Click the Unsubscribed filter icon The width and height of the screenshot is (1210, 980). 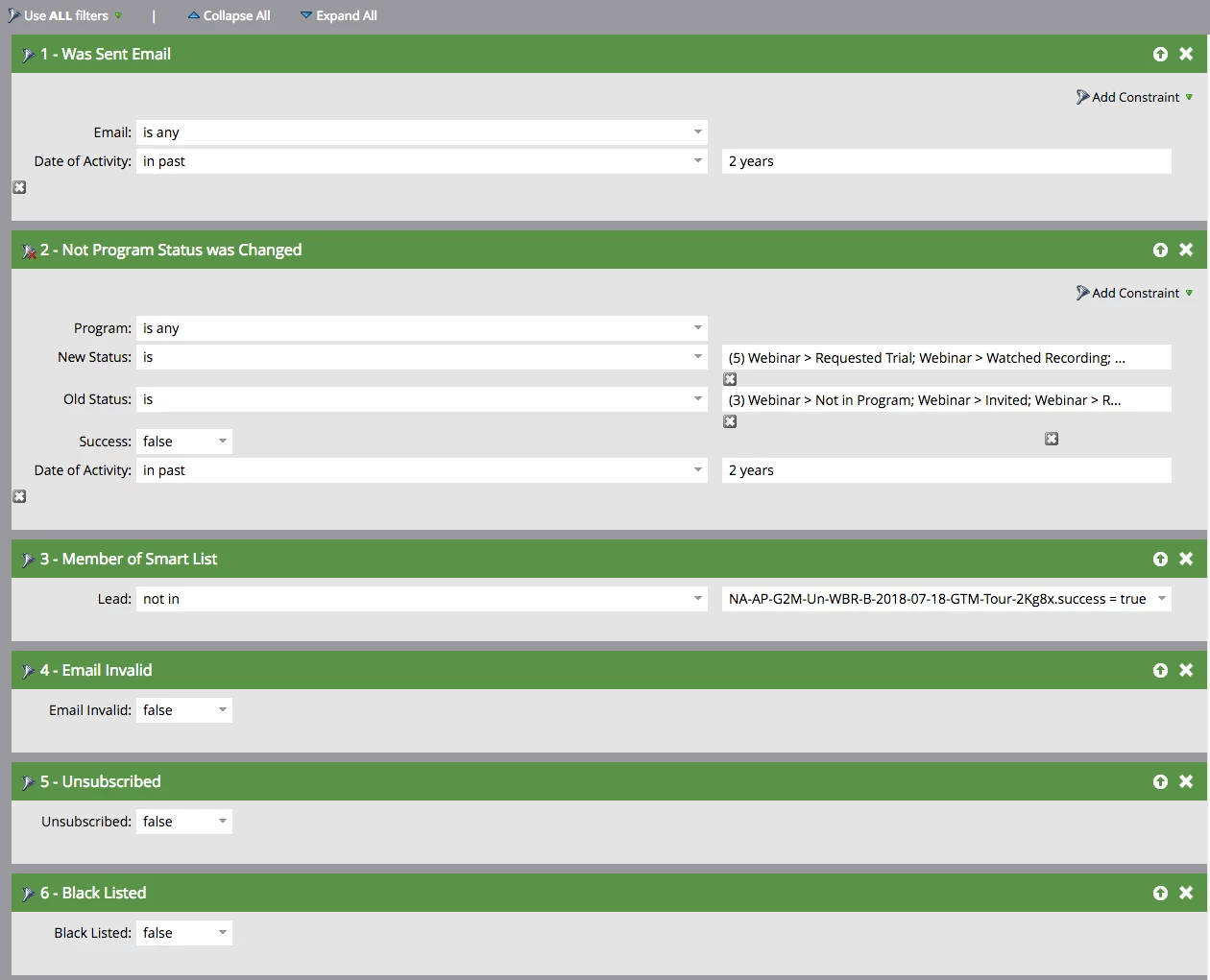tap(29, 782)
